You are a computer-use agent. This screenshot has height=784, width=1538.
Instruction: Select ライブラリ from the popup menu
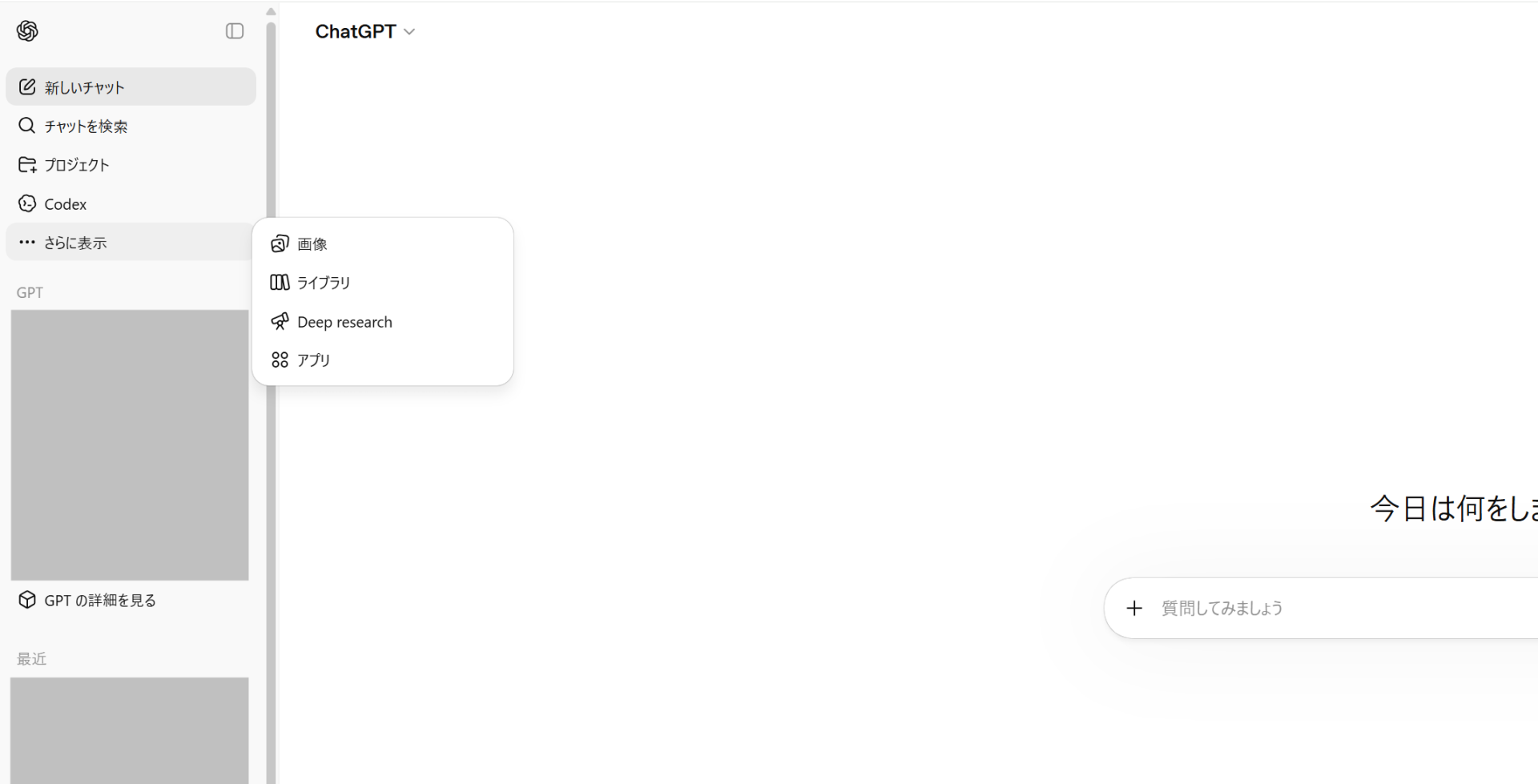324,283
